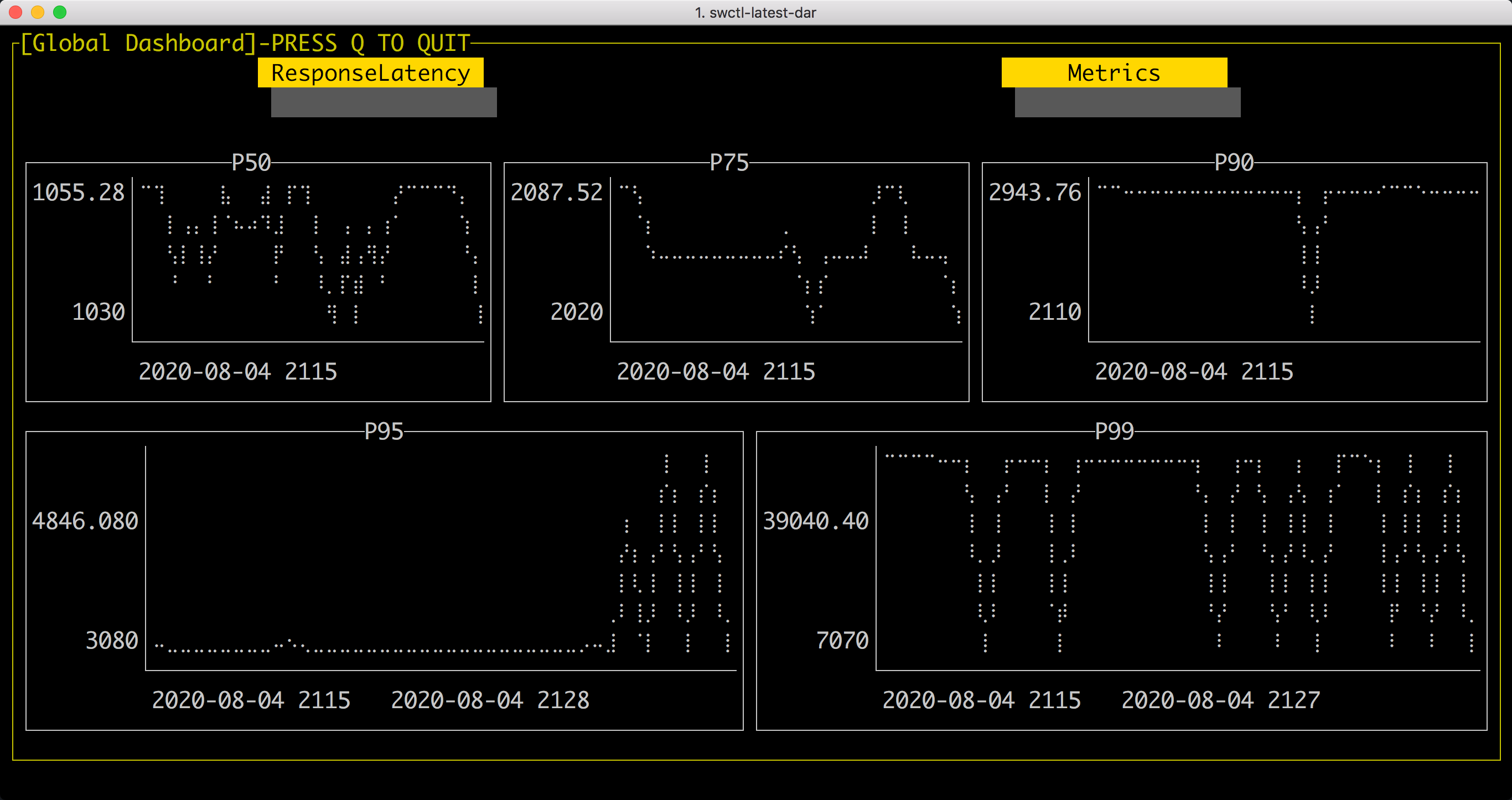Image resolution: width=1512 pixels, height=800 pixels.
Task: Click the P90 chart title
Action: [1234, 163]
